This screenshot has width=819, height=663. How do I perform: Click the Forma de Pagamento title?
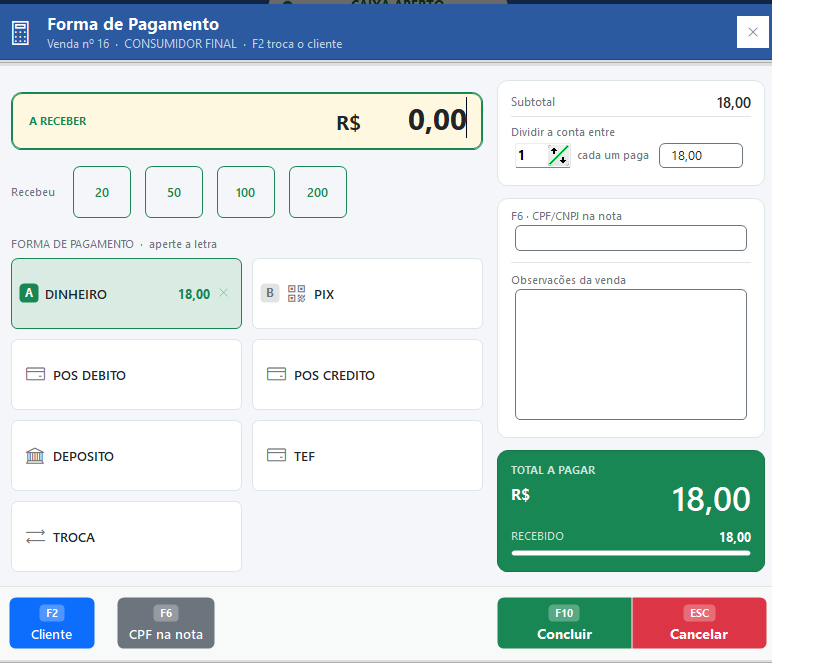click(x=133, y=24)
